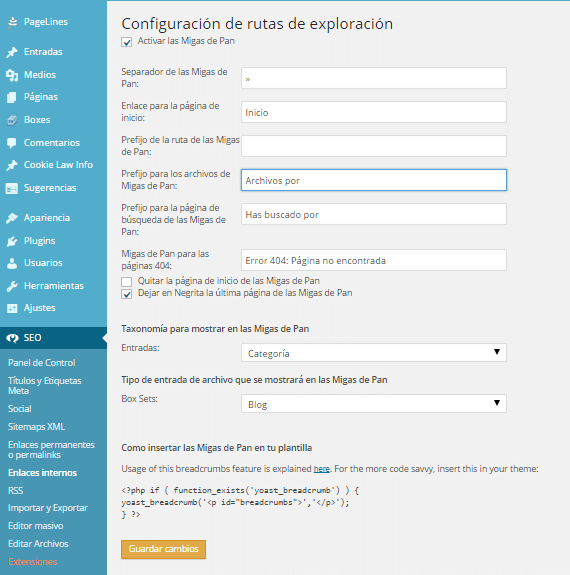Open the Editor masivo submenu entry

36,526
